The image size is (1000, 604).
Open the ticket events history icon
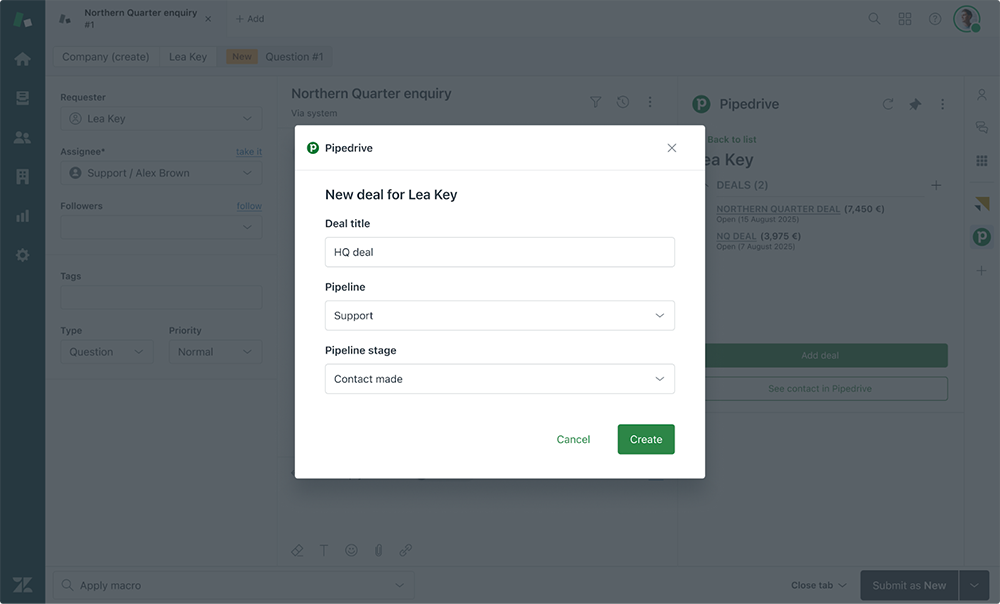click(622, 102)
